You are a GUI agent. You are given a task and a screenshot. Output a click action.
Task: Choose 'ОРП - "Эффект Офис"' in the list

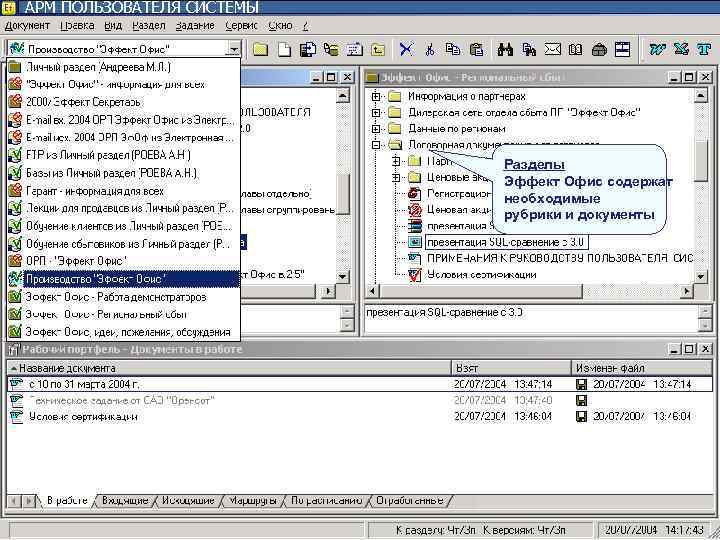coord(124,261)
